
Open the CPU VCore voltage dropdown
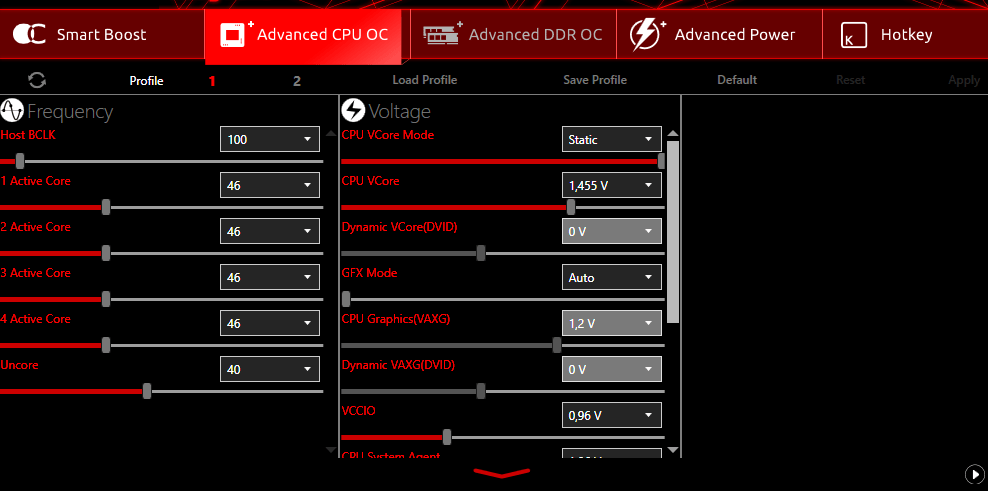[x=612, y=185]
